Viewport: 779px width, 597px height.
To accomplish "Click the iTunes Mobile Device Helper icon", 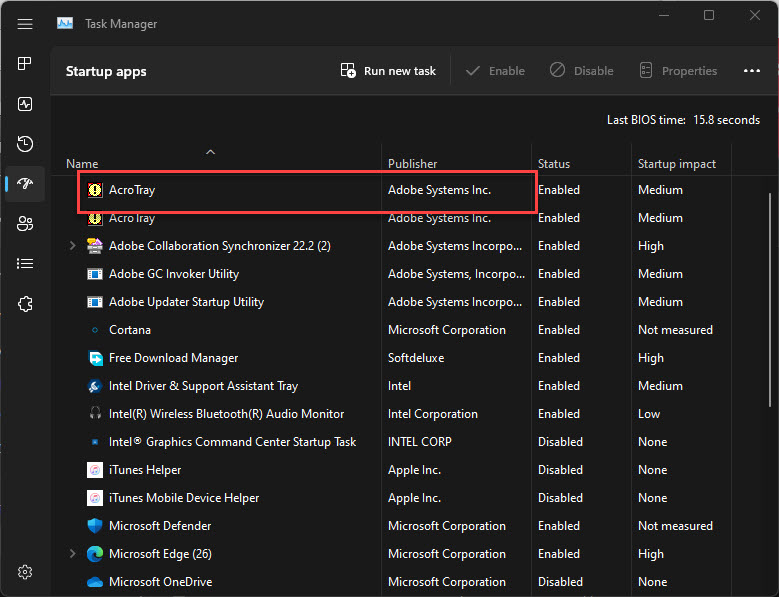I will point(95,498).
